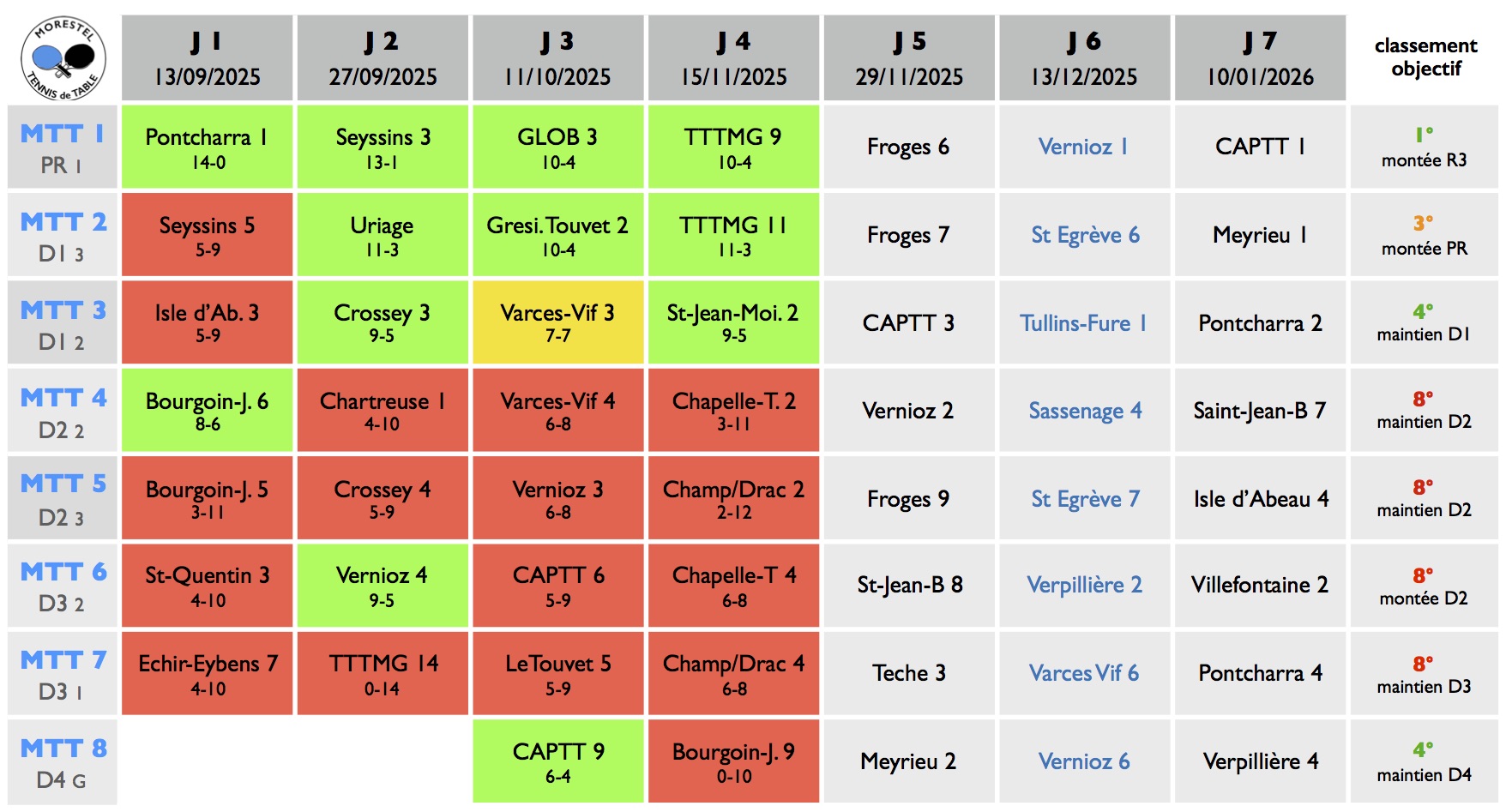Open the Sassenage 4 match link

pos(1085,411)
